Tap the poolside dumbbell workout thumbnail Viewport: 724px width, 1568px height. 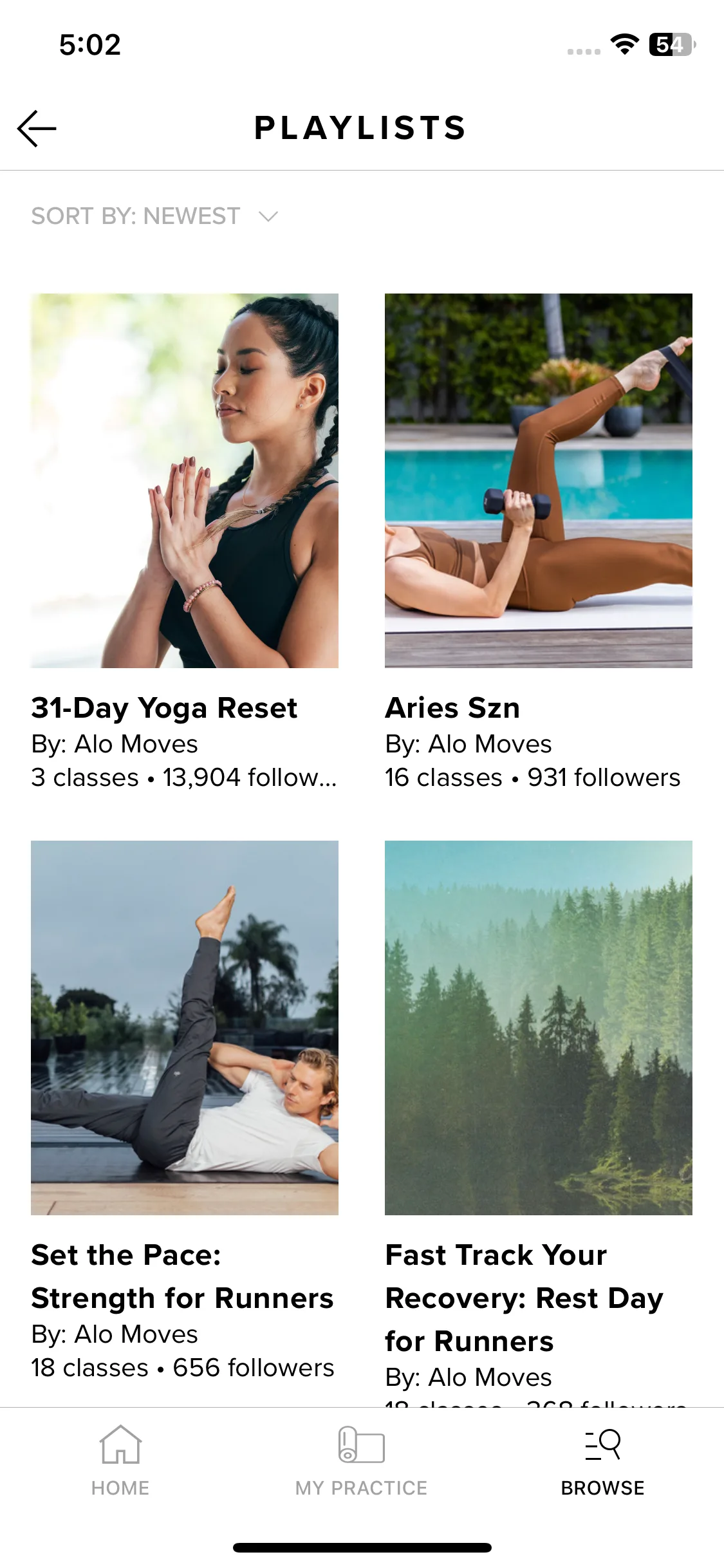click(539, 480)
